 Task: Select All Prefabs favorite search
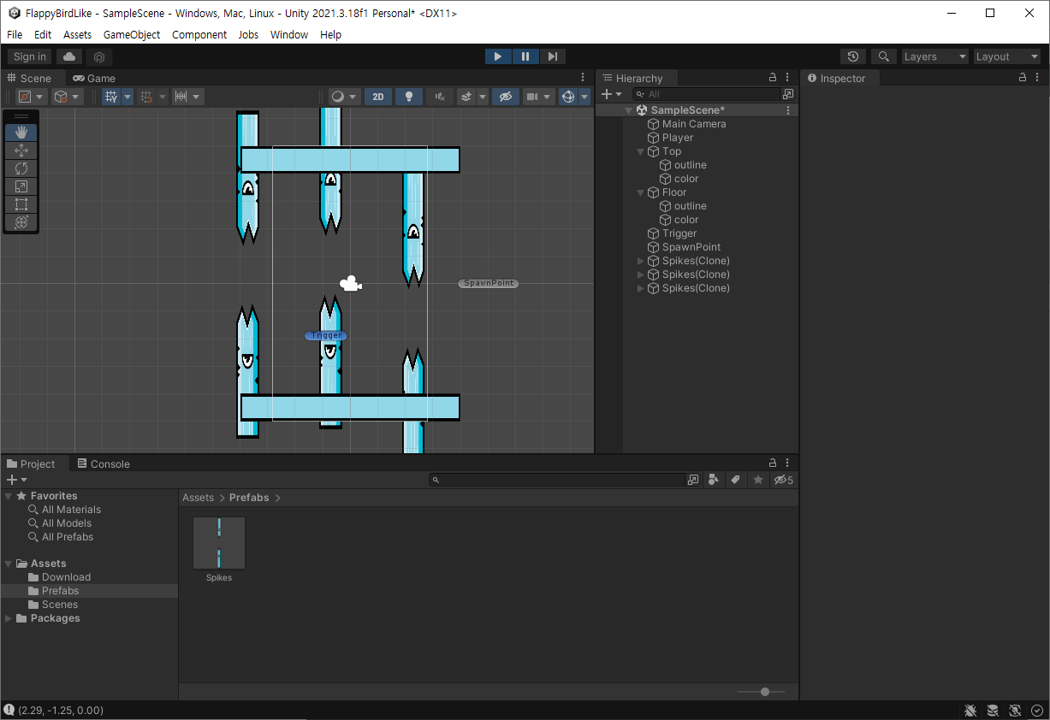[67, 536]
